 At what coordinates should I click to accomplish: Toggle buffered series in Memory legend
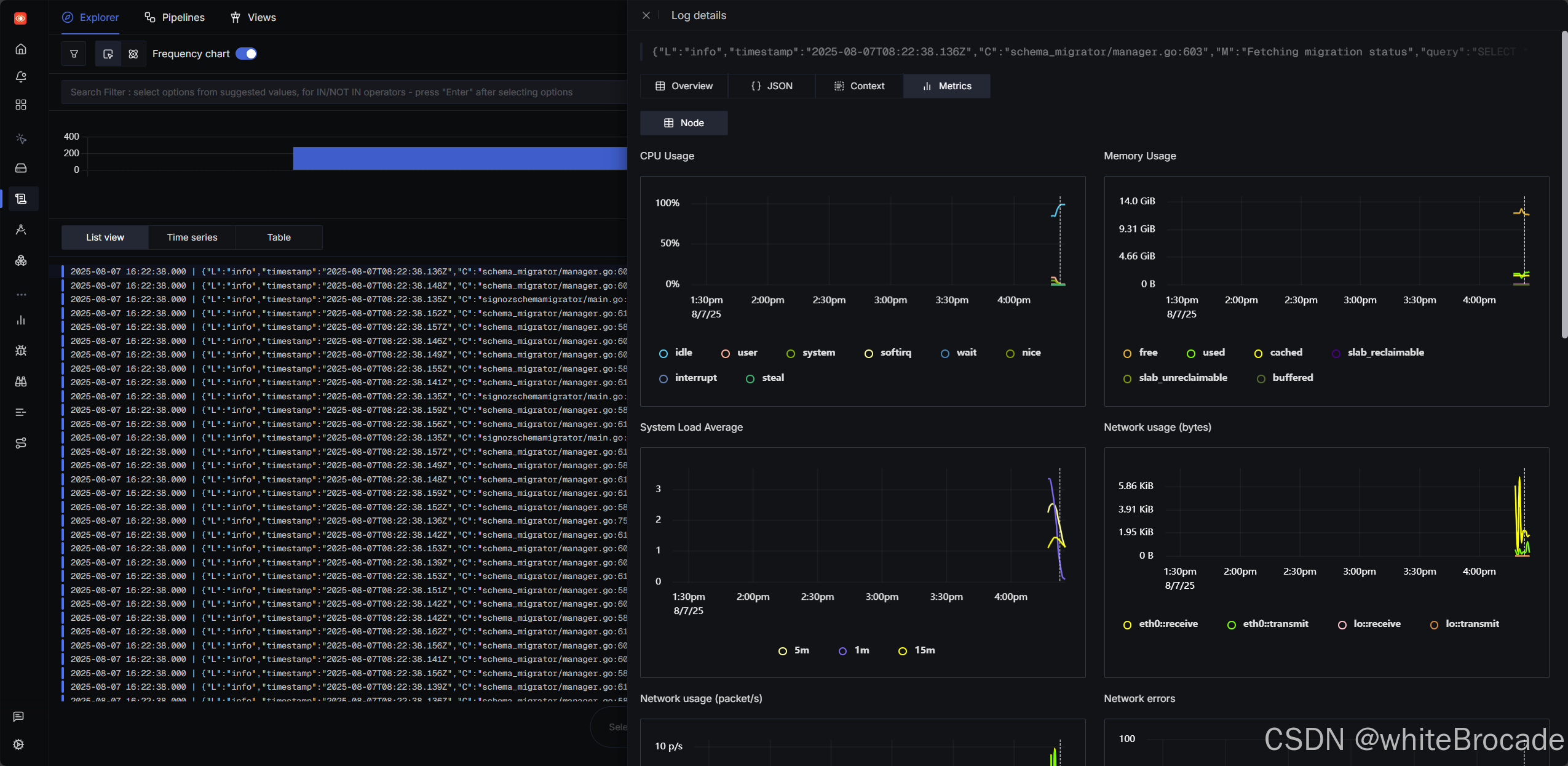[x=1285, y=378]
